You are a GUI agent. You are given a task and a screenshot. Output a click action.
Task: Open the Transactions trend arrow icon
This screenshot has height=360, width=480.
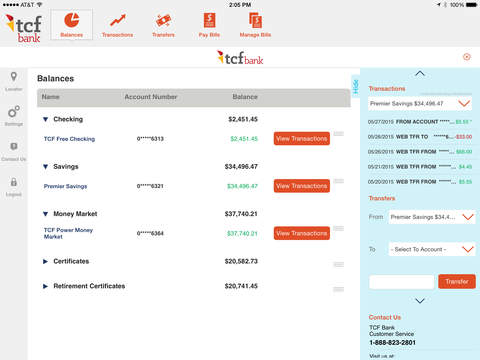pyautogui.click(x=118, y=20)
